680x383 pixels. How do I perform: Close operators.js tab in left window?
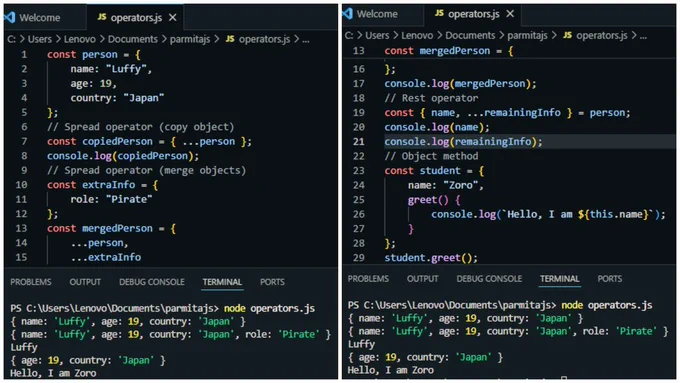click(173, 18)
